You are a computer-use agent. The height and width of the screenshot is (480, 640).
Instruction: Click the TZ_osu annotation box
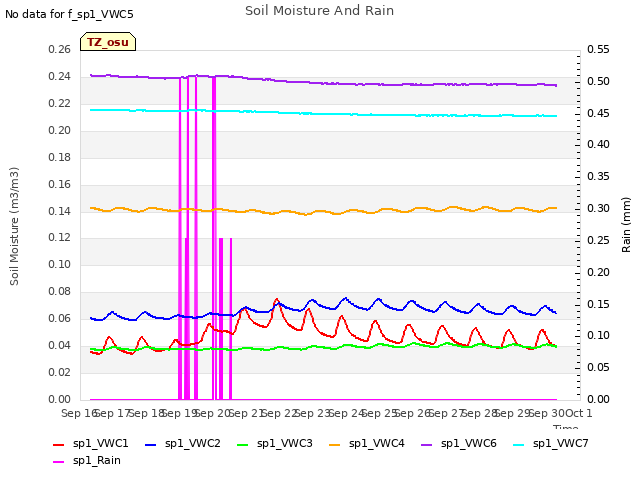[108, 42]
